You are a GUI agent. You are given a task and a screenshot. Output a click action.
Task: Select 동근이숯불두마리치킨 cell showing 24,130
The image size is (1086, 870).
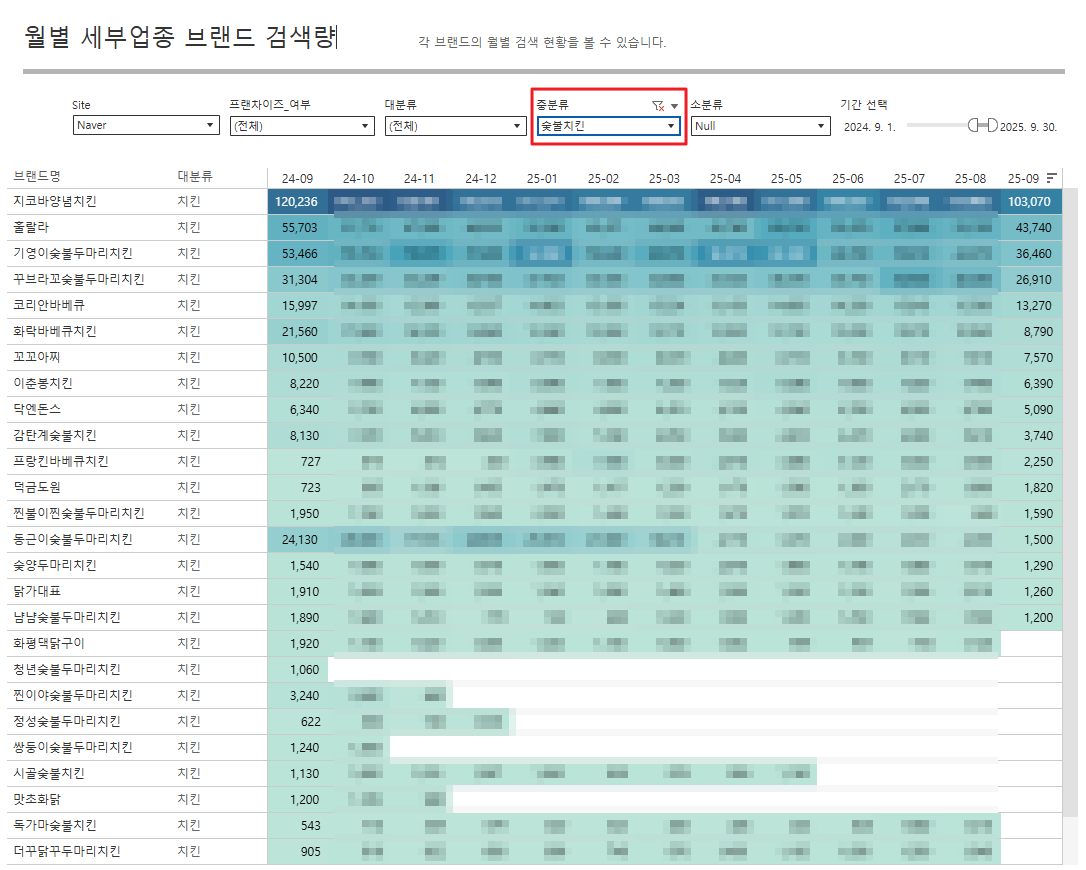point(297,539)
